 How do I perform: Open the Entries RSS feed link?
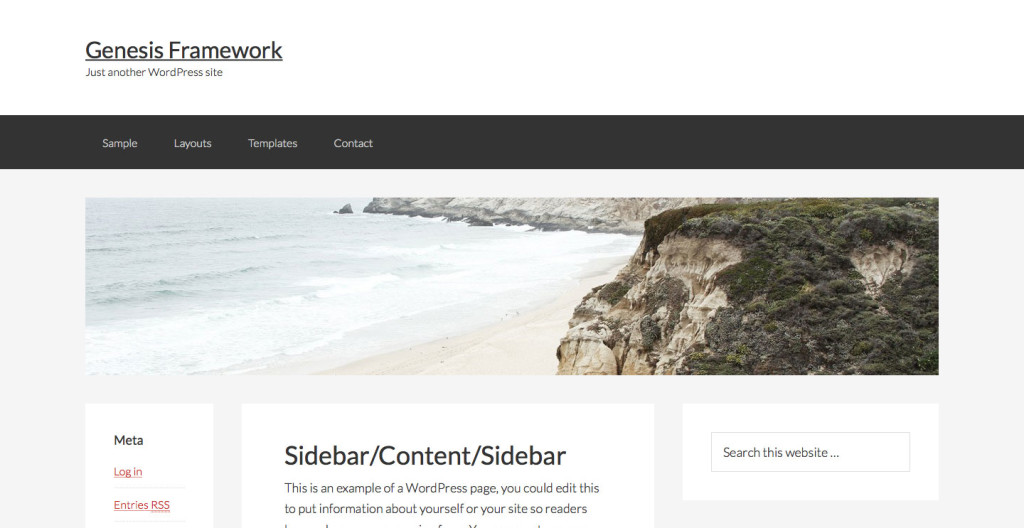pyautogui.click(x=142, y=505)
